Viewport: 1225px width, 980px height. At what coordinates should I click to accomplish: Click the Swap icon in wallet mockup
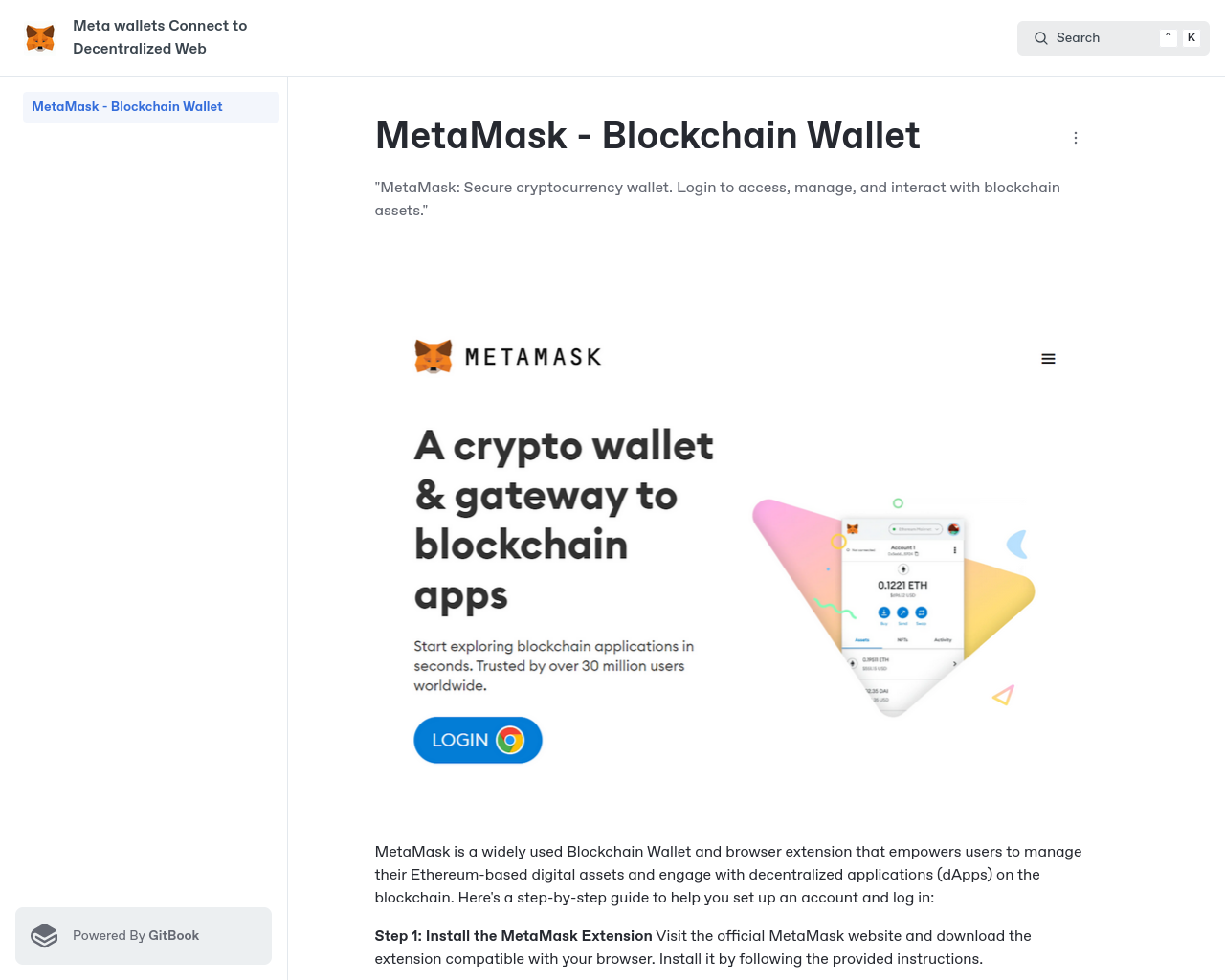(x=922, y=612)
